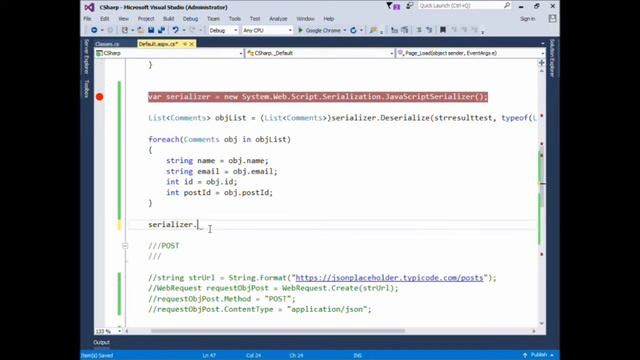
Task: Click the Decrease Indent icon
Action: click(x=419, y=30)
